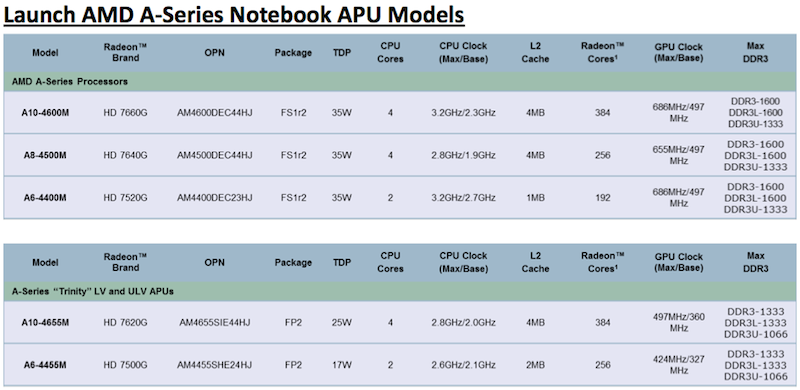Select the 2.8GHz/2.0GHz CPU clock value
The height and width of the screenshot is (390, 800).
click(463, 323)
